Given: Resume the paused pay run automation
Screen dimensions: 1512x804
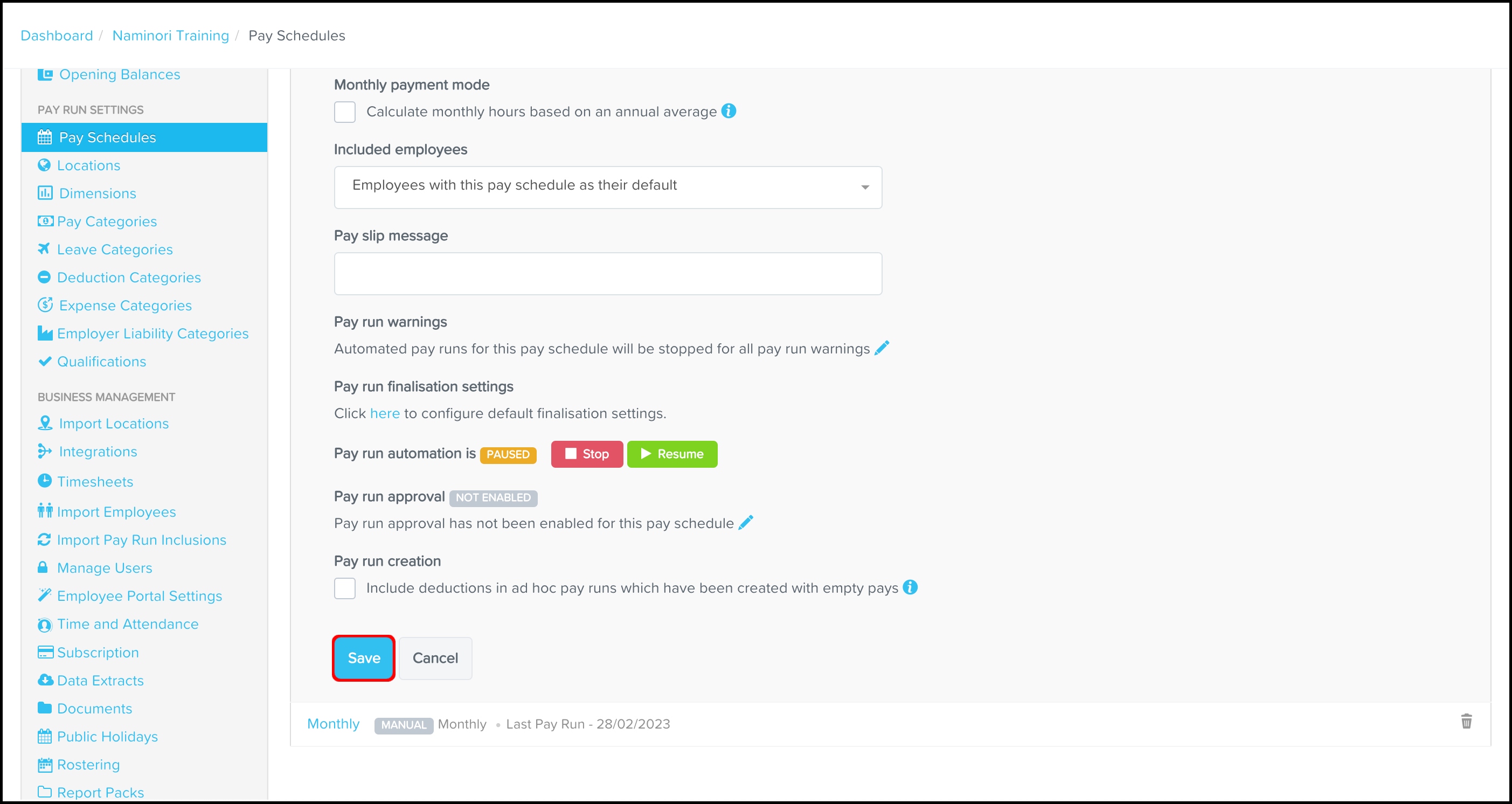Looking at the screenshot, I should 672,454.
